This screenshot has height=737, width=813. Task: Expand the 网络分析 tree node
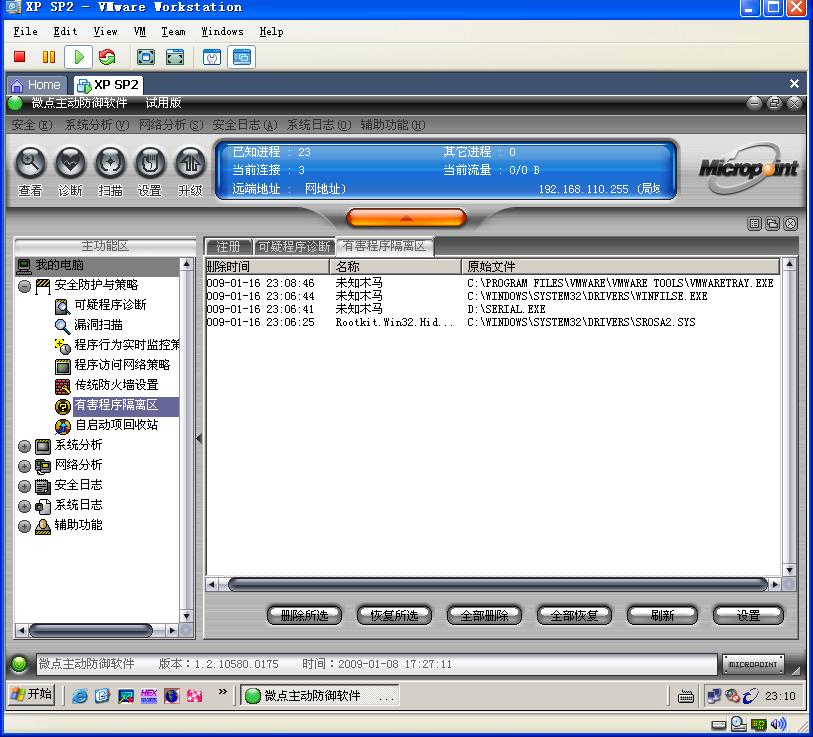(x=24, y=466)
